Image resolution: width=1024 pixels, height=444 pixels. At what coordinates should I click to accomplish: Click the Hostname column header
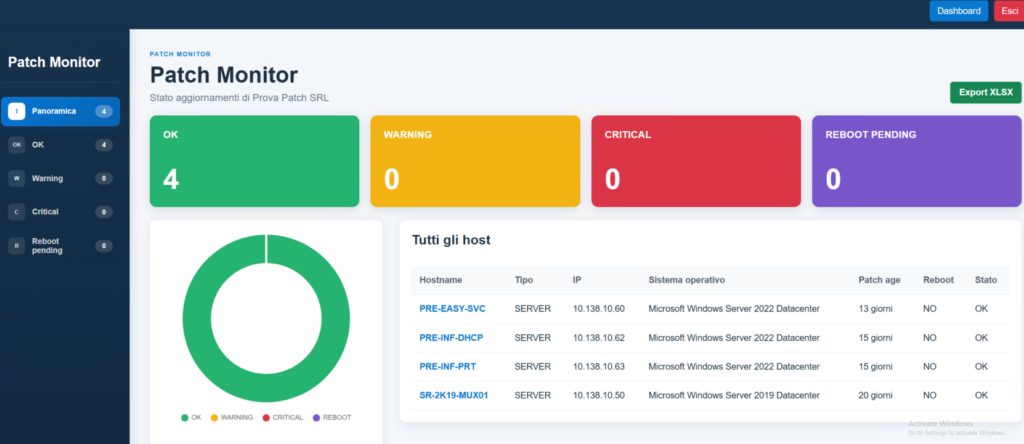[x=441, y=280]
